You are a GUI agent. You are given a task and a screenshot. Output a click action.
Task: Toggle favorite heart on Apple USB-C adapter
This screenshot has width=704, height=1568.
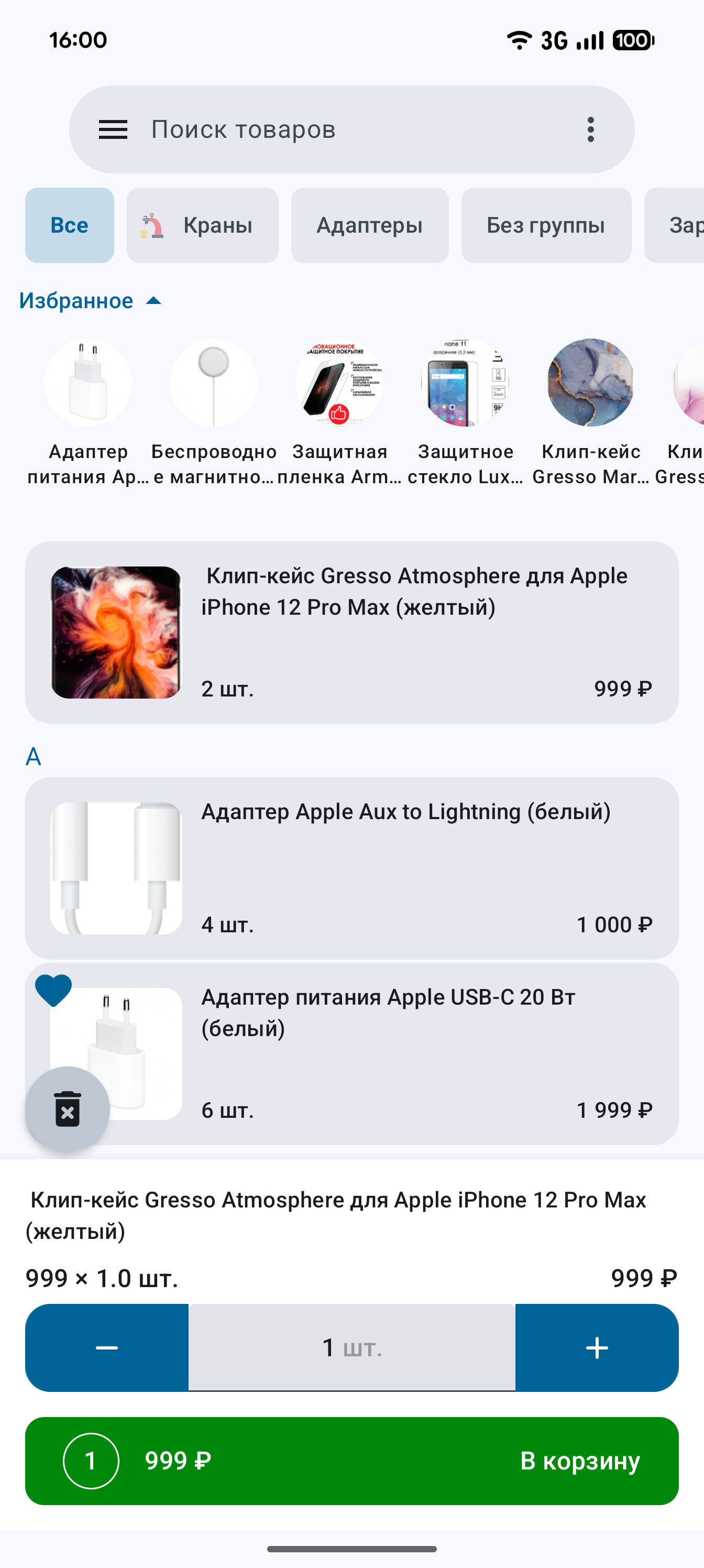point(53,990)
